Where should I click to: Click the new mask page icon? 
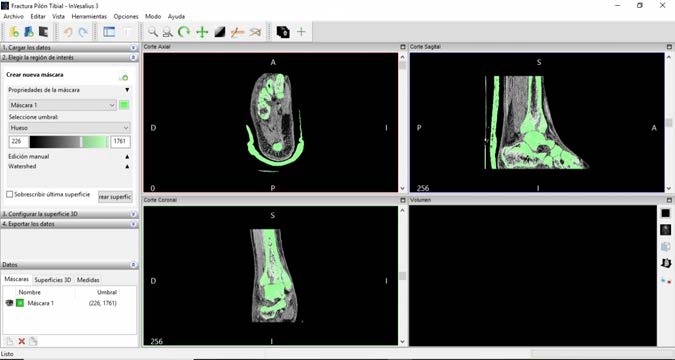coord(10,341)
